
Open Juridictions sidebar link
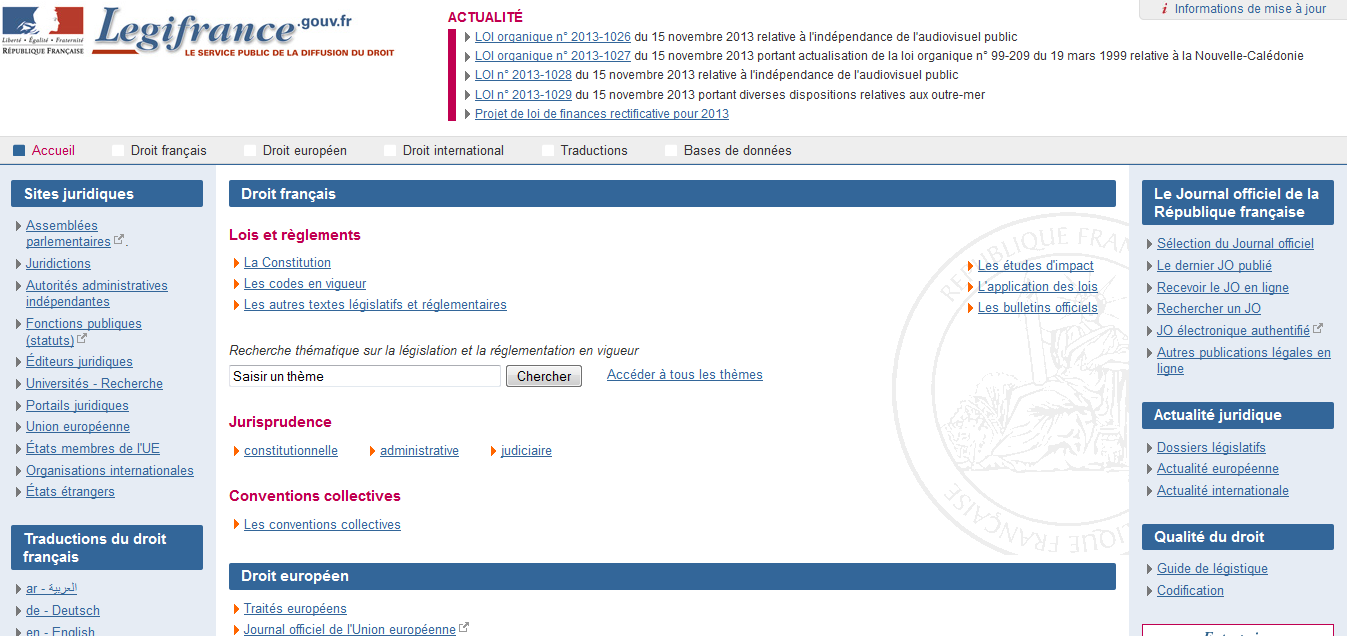[58, 264]
